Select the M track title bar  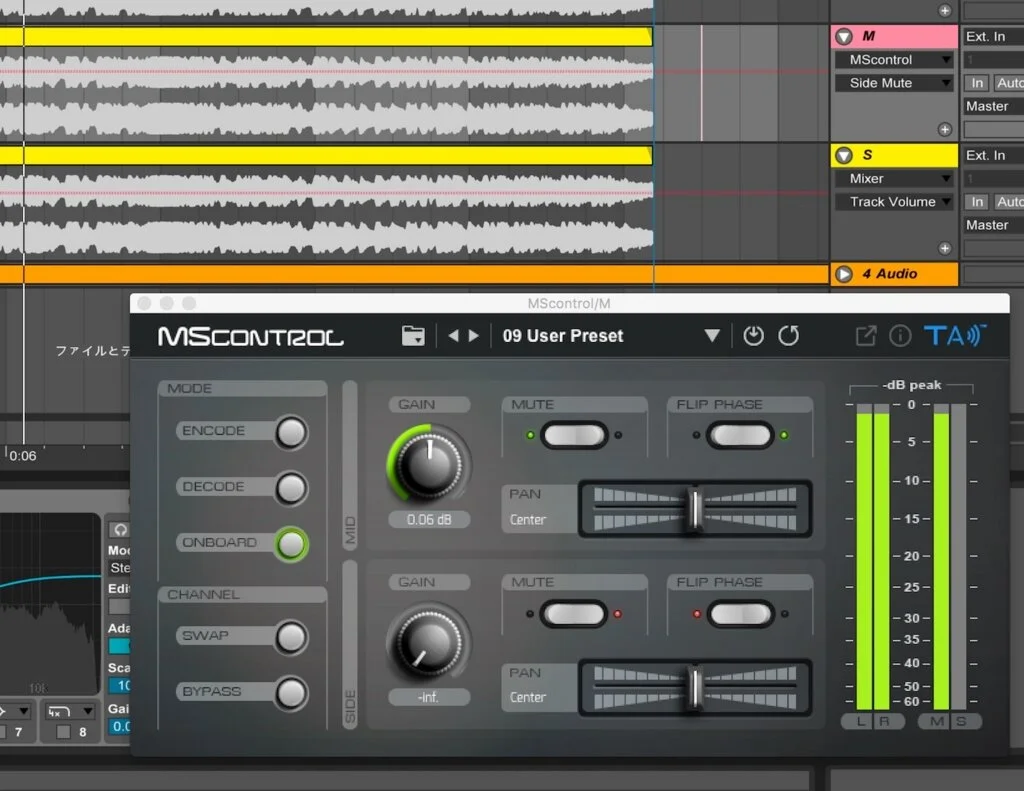point(894,37)
